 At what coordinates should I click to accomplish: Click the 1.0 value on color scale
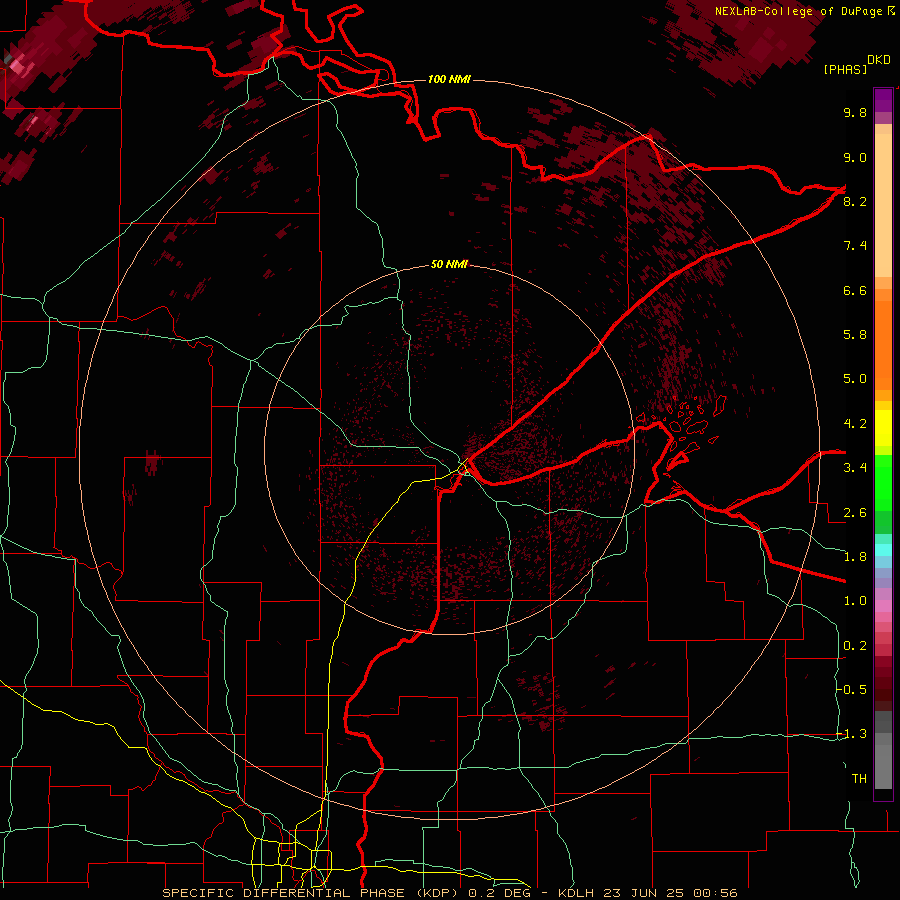tap(855, 601)
